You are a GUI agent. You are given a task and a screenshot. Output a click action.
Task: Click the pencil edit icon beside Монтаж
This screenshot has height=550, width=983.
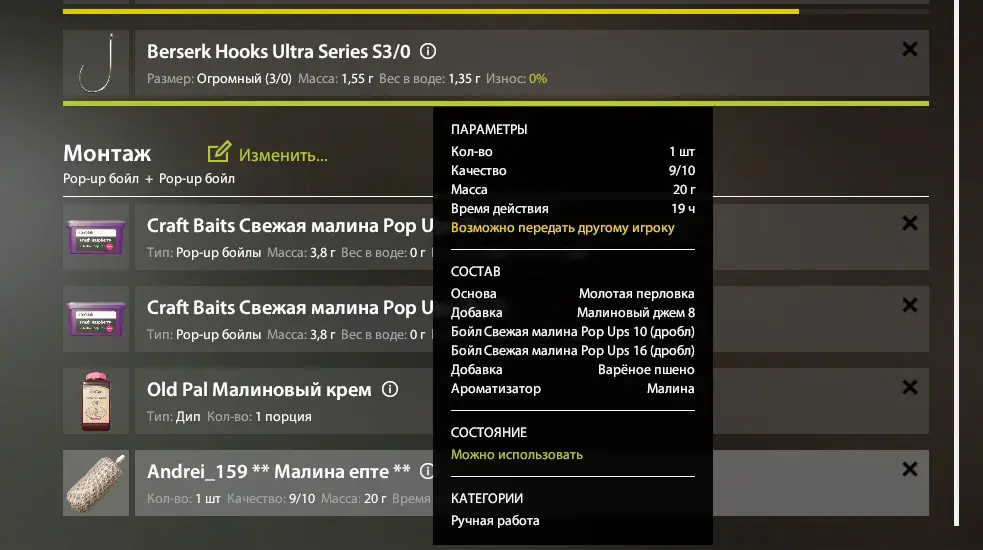pos(219,153)
